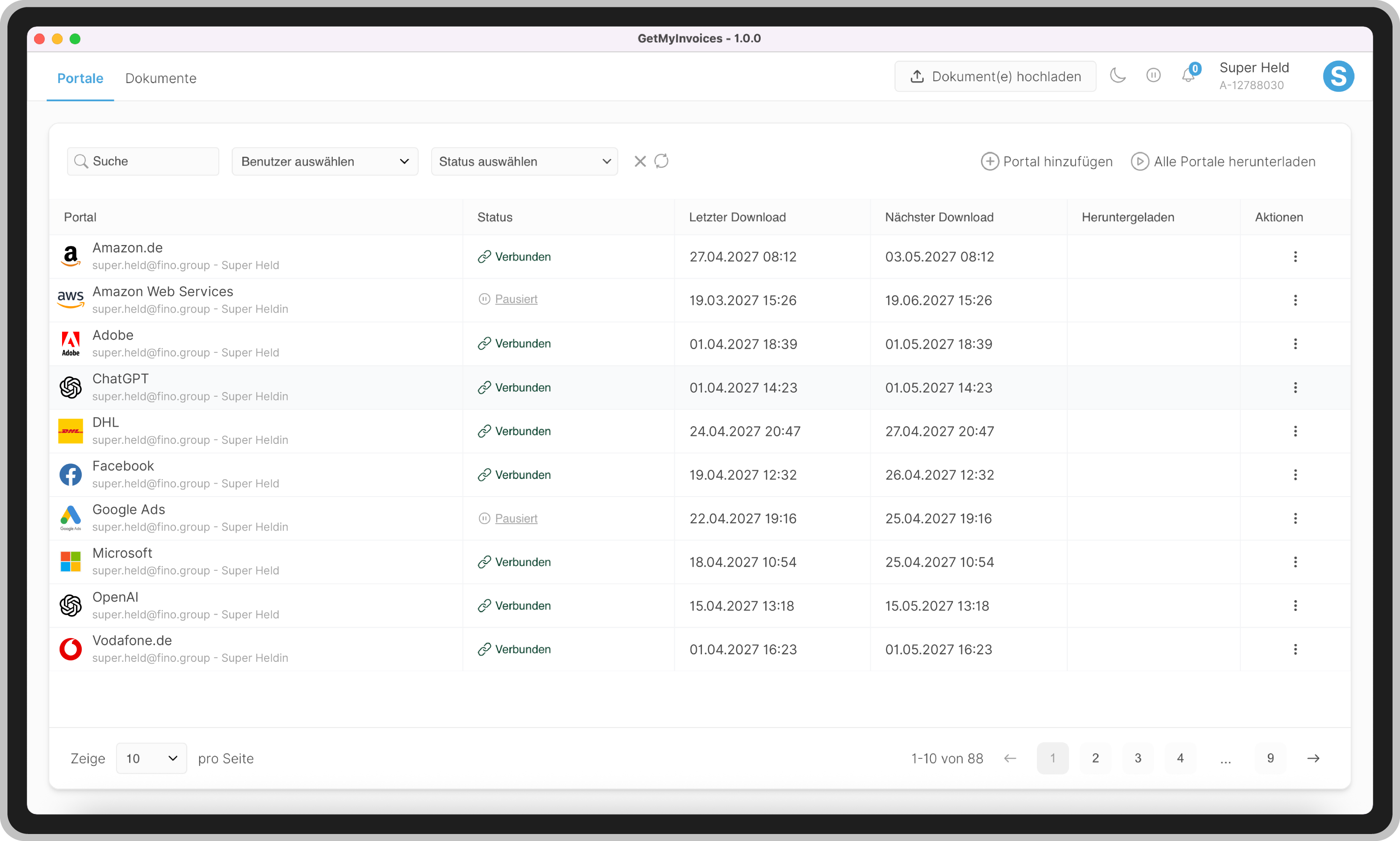Open actions menu for Facebook
This screenshot has width=1400, height=841.
point(1295,475)
